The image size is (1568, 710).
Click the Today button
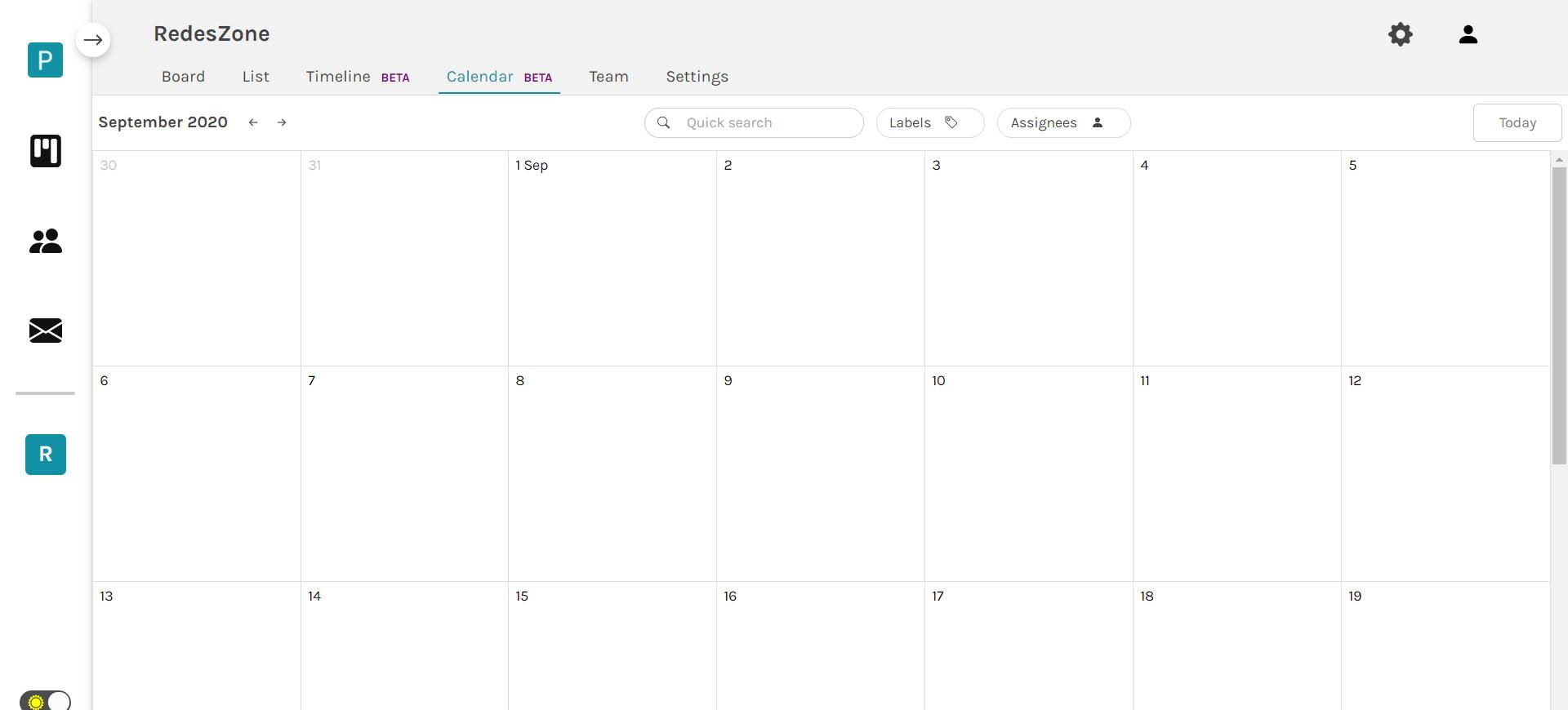(x=1517, y=122)
